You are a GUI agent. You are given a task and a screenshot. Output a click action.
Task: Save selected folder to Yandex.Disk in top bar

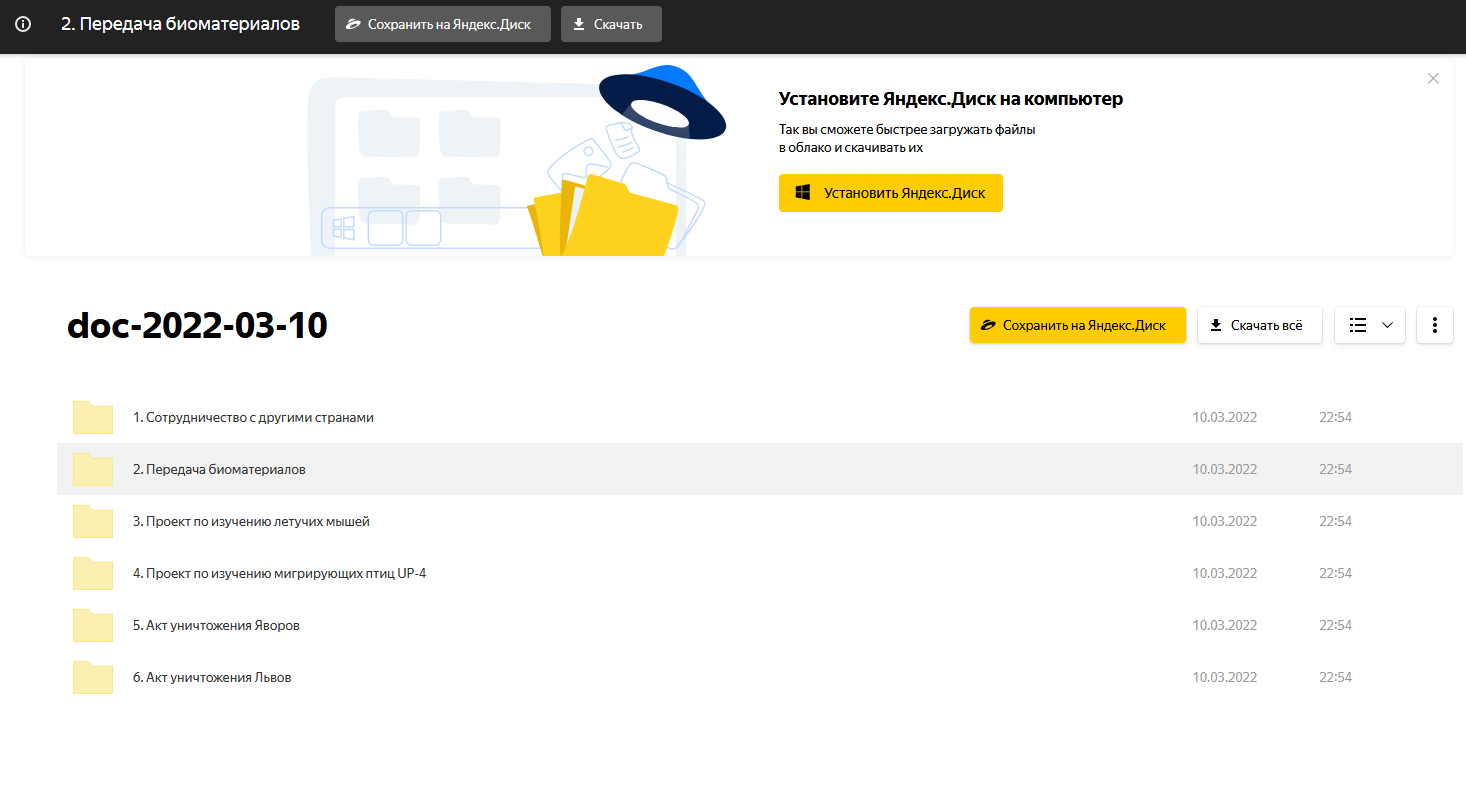(x=443, y=24)
